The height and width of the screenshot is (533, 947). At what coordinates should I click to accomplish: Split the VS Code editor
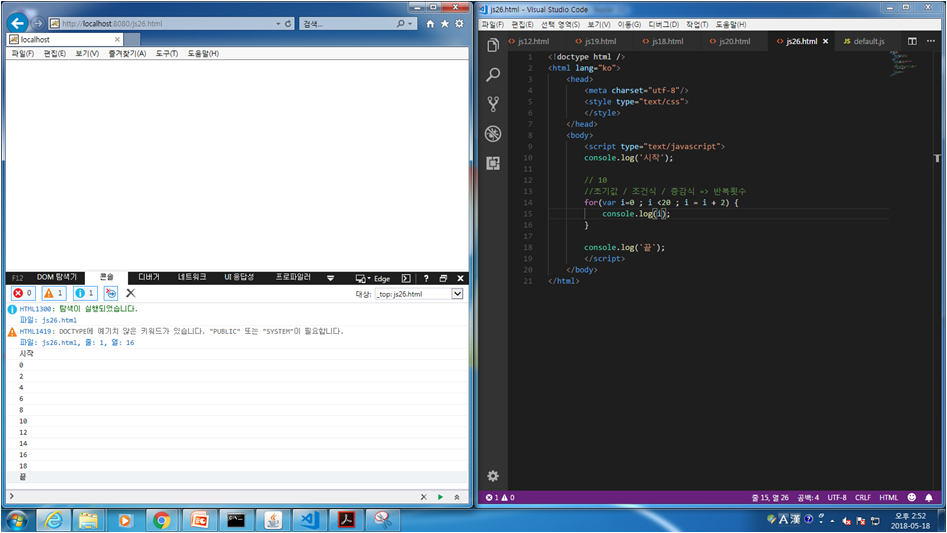pos(912,41)
